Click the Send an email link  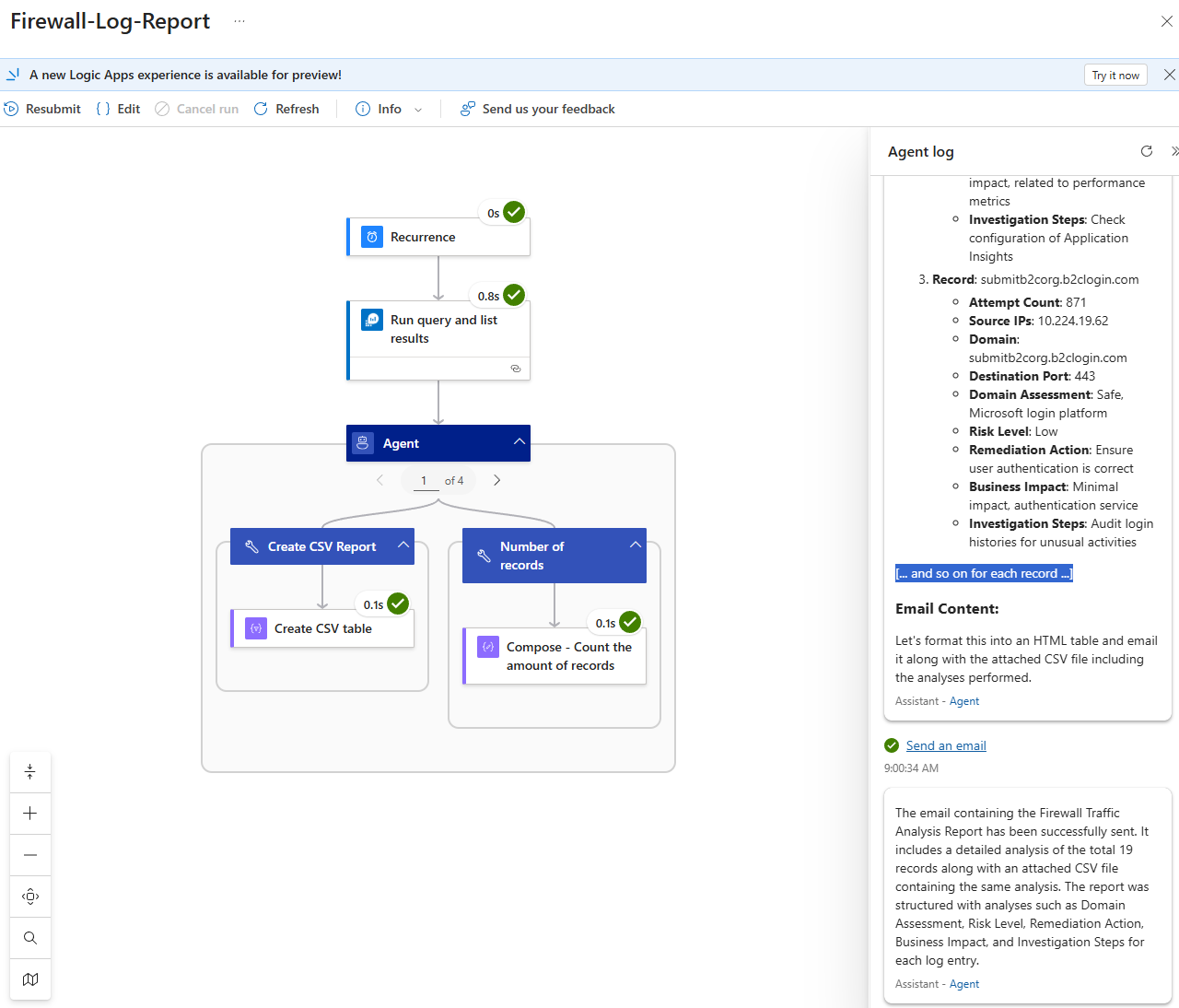[946, 745]
